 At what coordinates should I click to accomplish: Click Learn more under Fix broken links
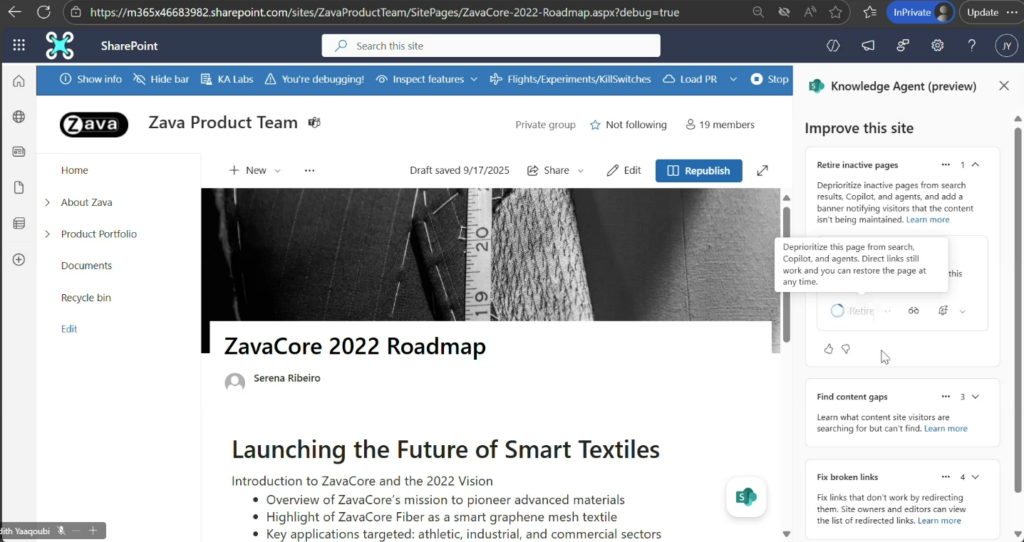(939, 520)
